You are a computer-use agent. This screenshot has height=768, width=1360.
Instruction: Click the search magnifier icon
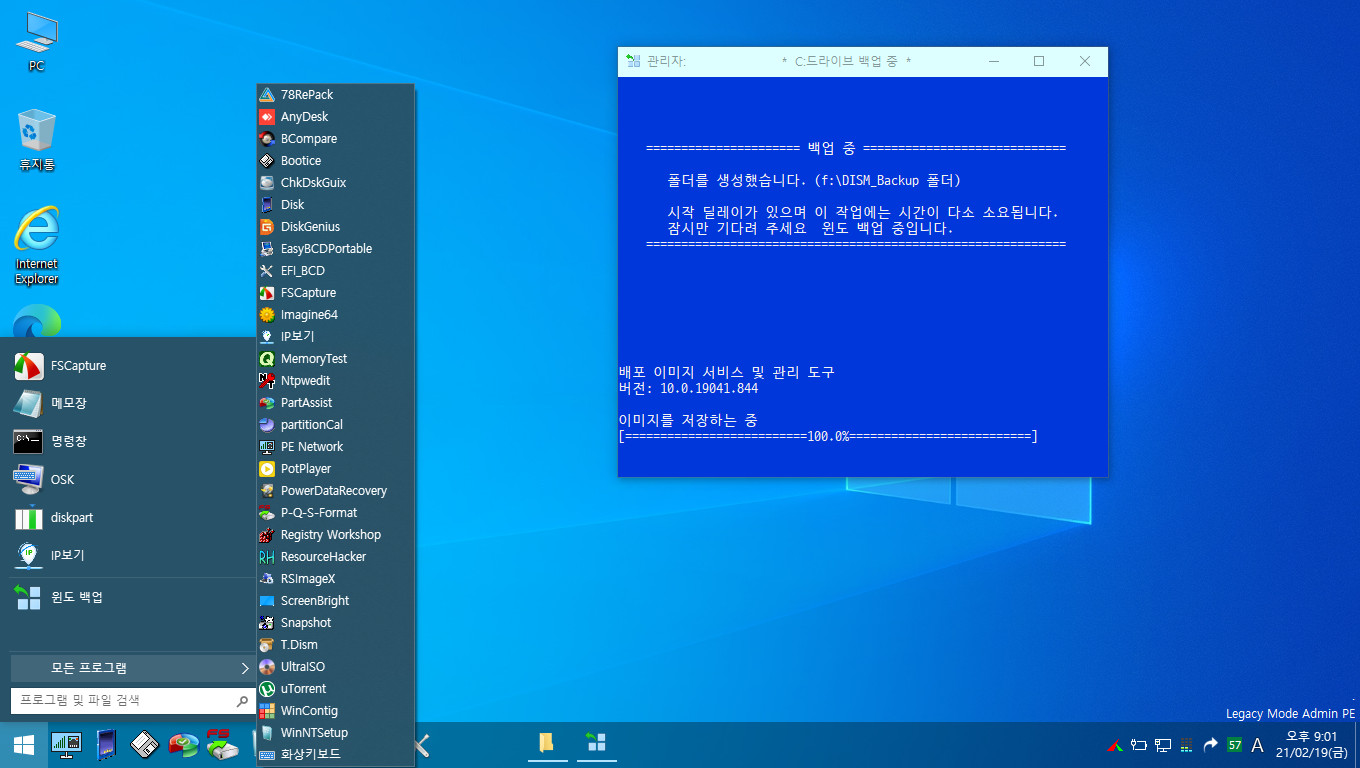click(x=242, y=701)
